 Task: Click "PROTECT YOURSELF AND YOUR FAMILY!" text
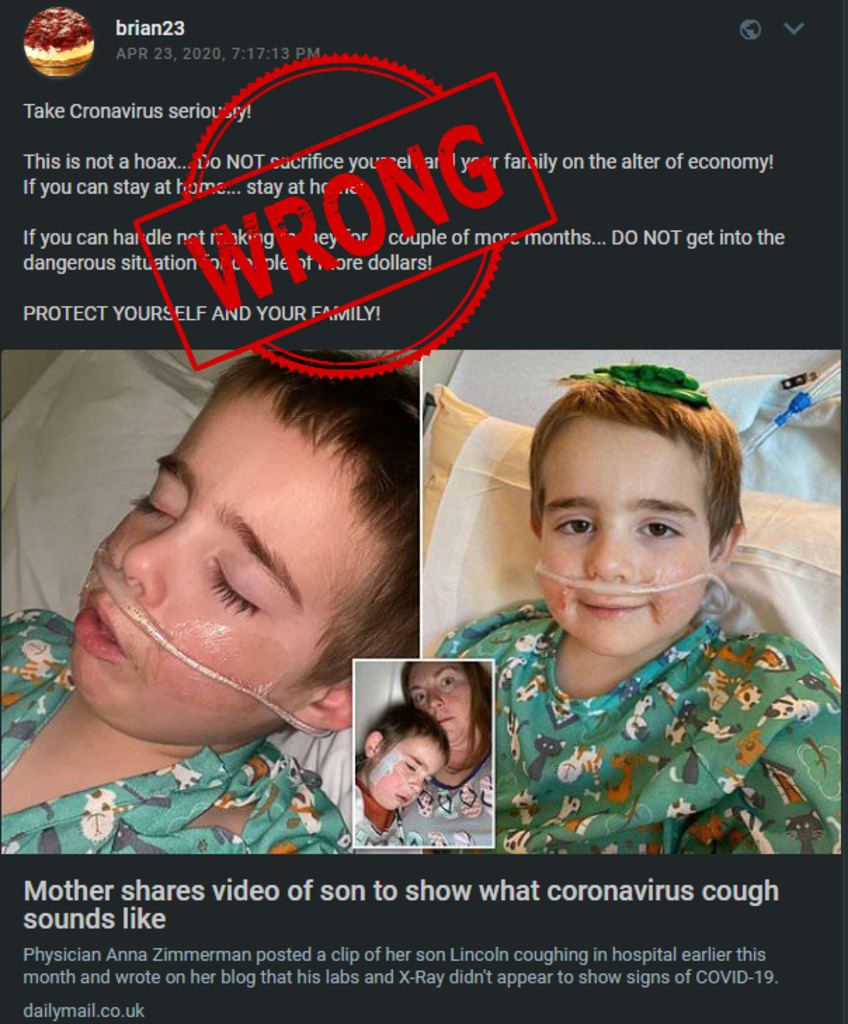coord(202,313)
